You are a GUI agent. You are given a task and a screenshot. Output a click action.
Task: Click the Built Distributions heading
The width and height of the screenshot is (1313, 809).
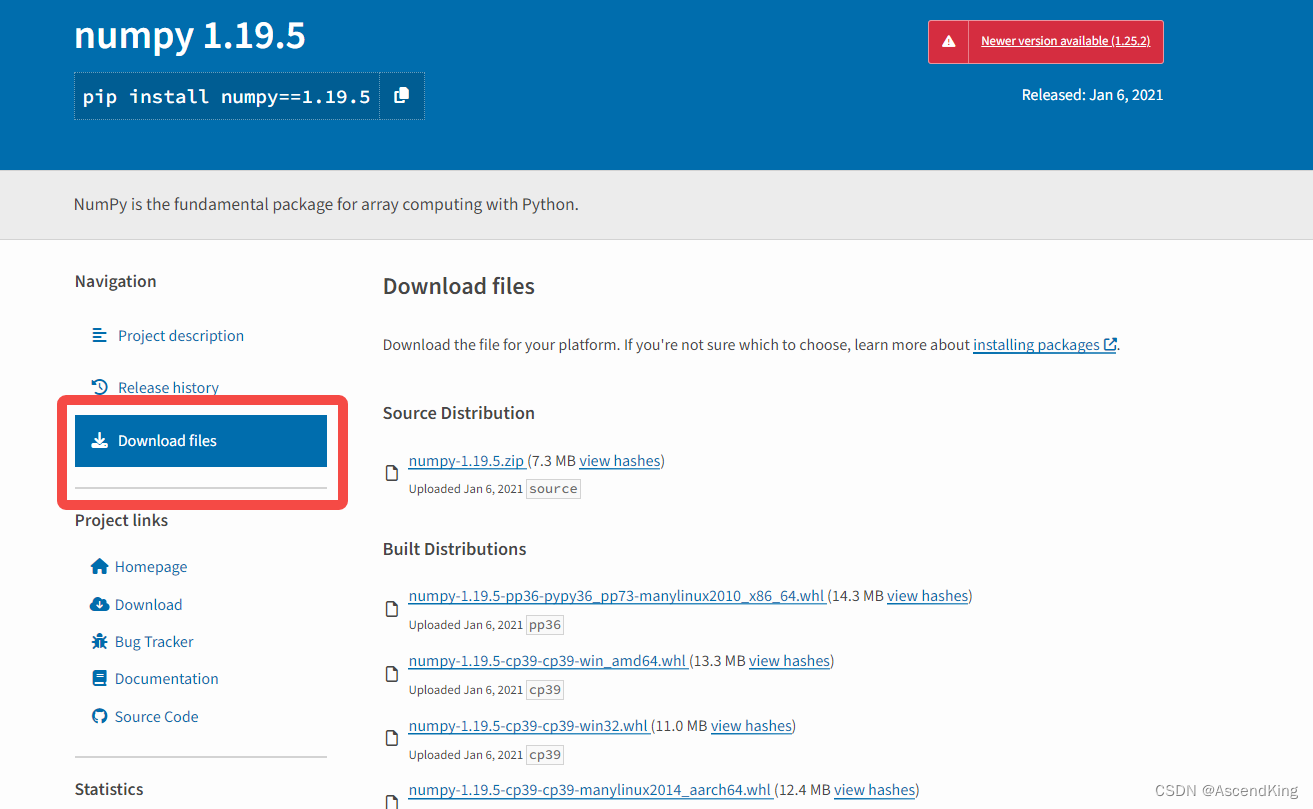point(454,549)
